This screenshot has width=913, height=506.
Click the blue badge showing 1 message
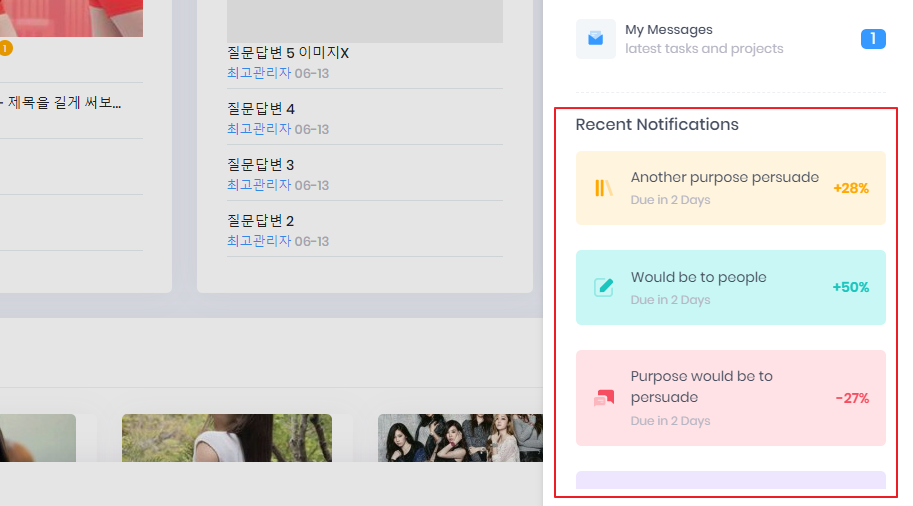[873, 39]
